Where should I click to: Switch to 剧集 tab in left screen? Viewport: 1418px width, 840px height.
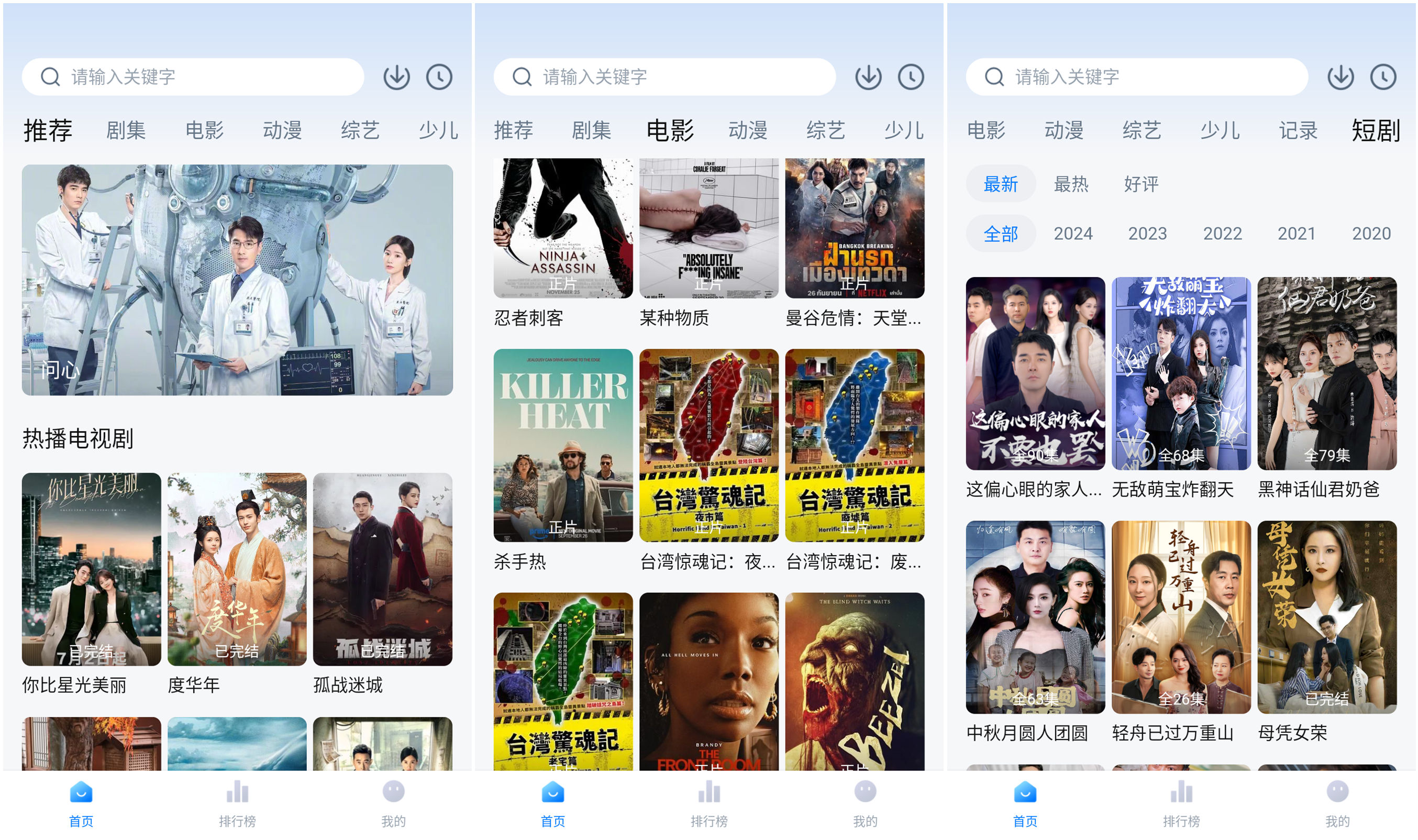point(126,130)
